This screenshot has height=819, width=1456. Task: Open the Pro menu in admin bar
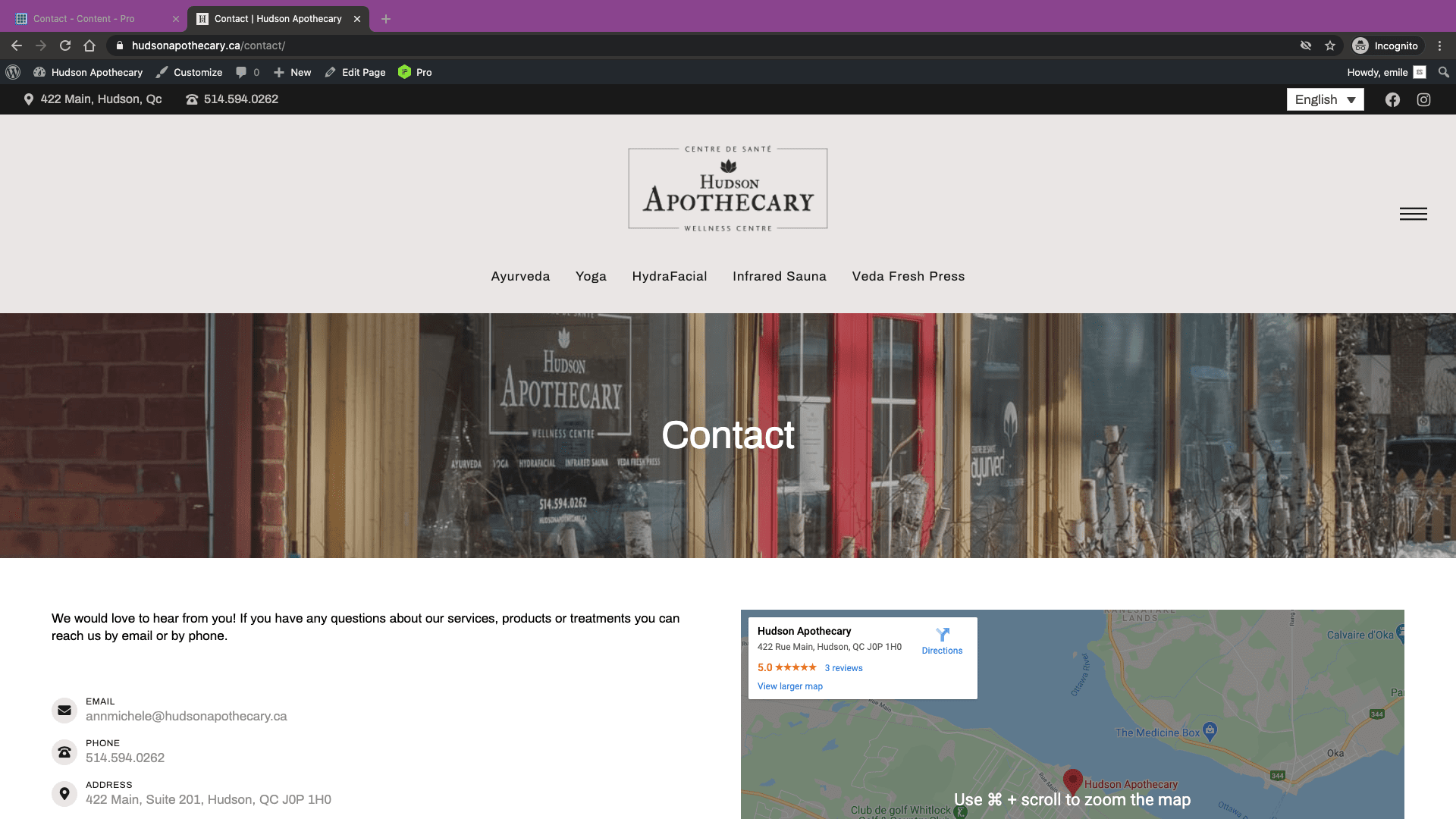(415, 72)
